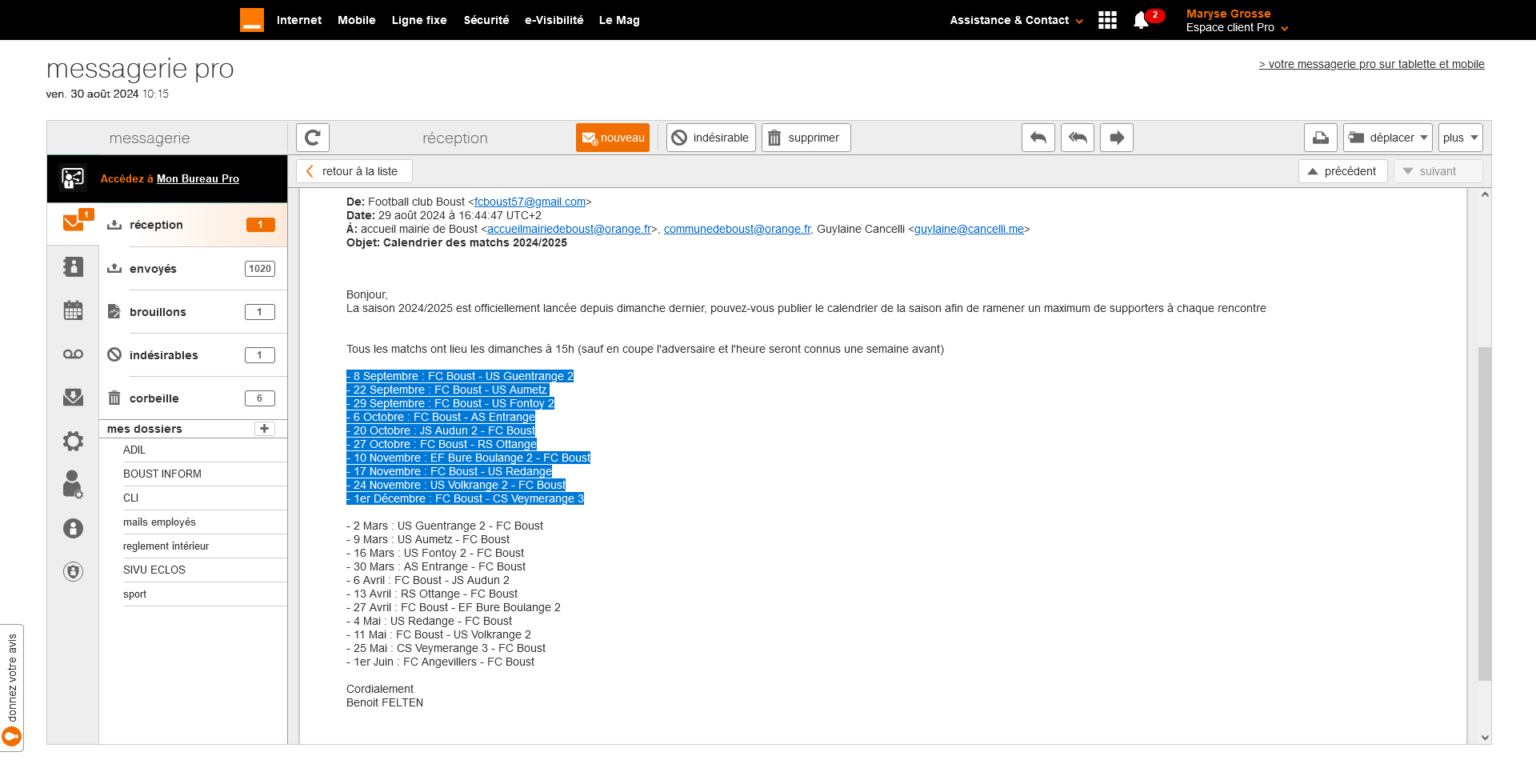Click the nouveau message button
This screenshot has width=1536, height=764.
[x=612, y=138]
